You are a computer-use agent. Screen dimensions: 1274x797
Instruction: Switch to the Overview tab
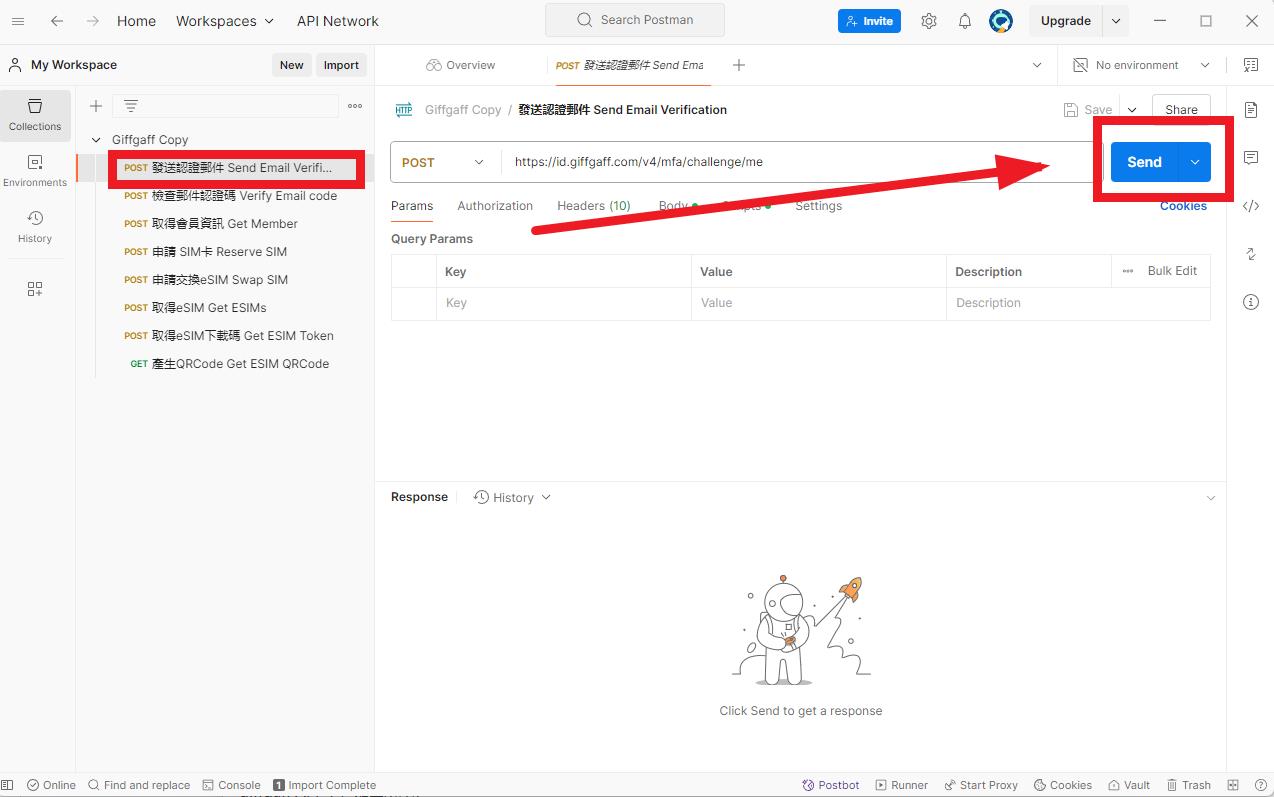(x=460, y=65)
